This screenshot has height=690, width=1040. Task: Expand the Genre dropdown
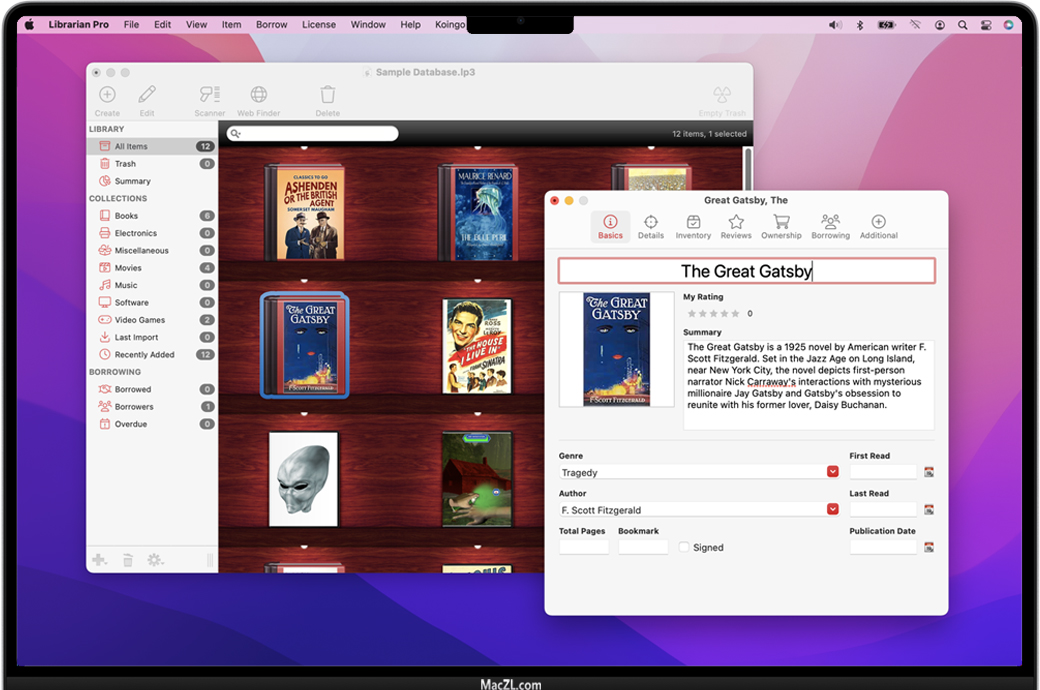832,472
